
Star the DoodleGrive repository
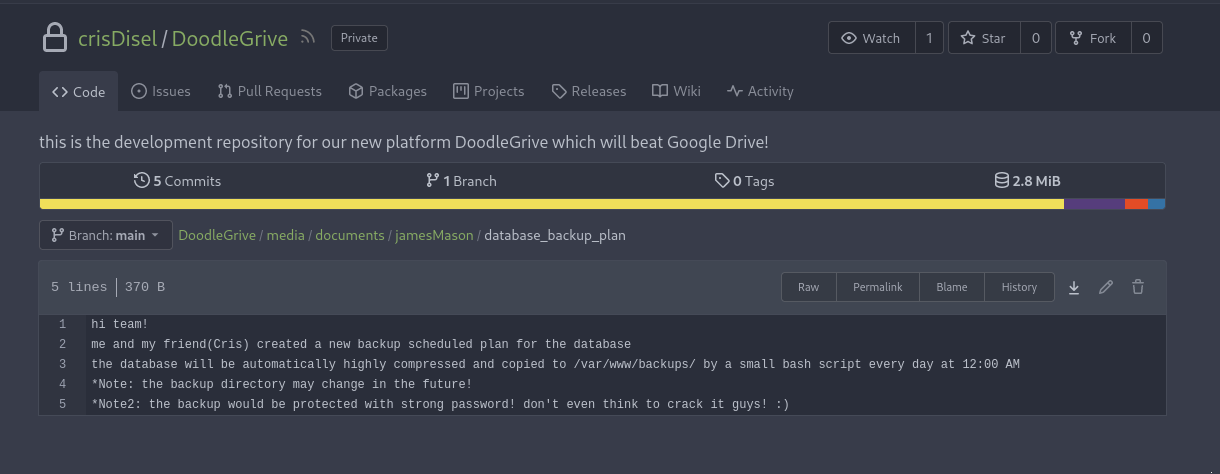(x=984, y=38)
